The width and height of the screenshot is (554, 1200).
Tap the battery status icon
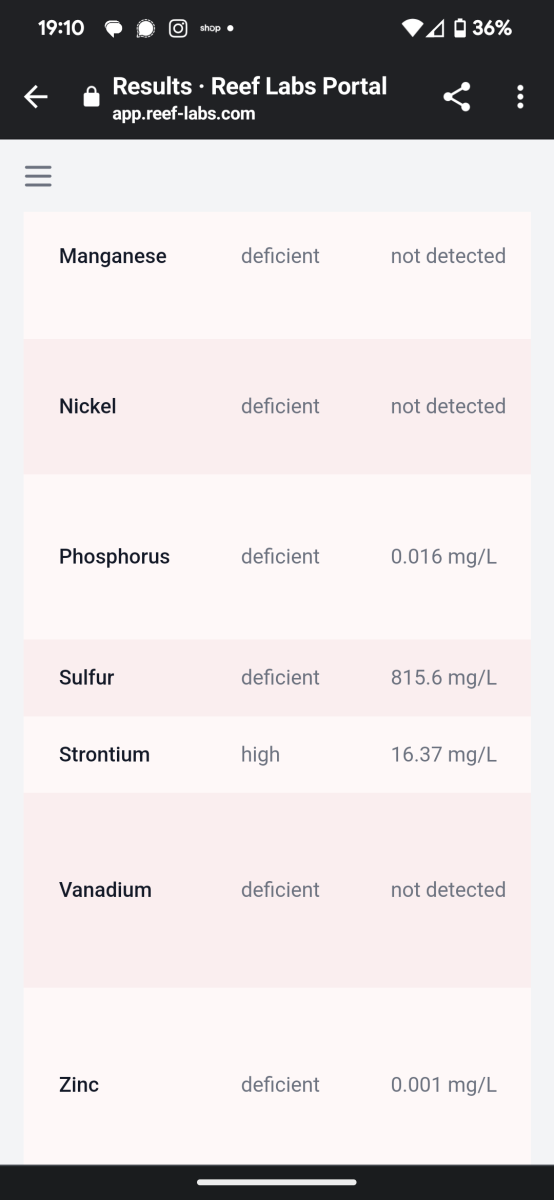click(460, 28)
